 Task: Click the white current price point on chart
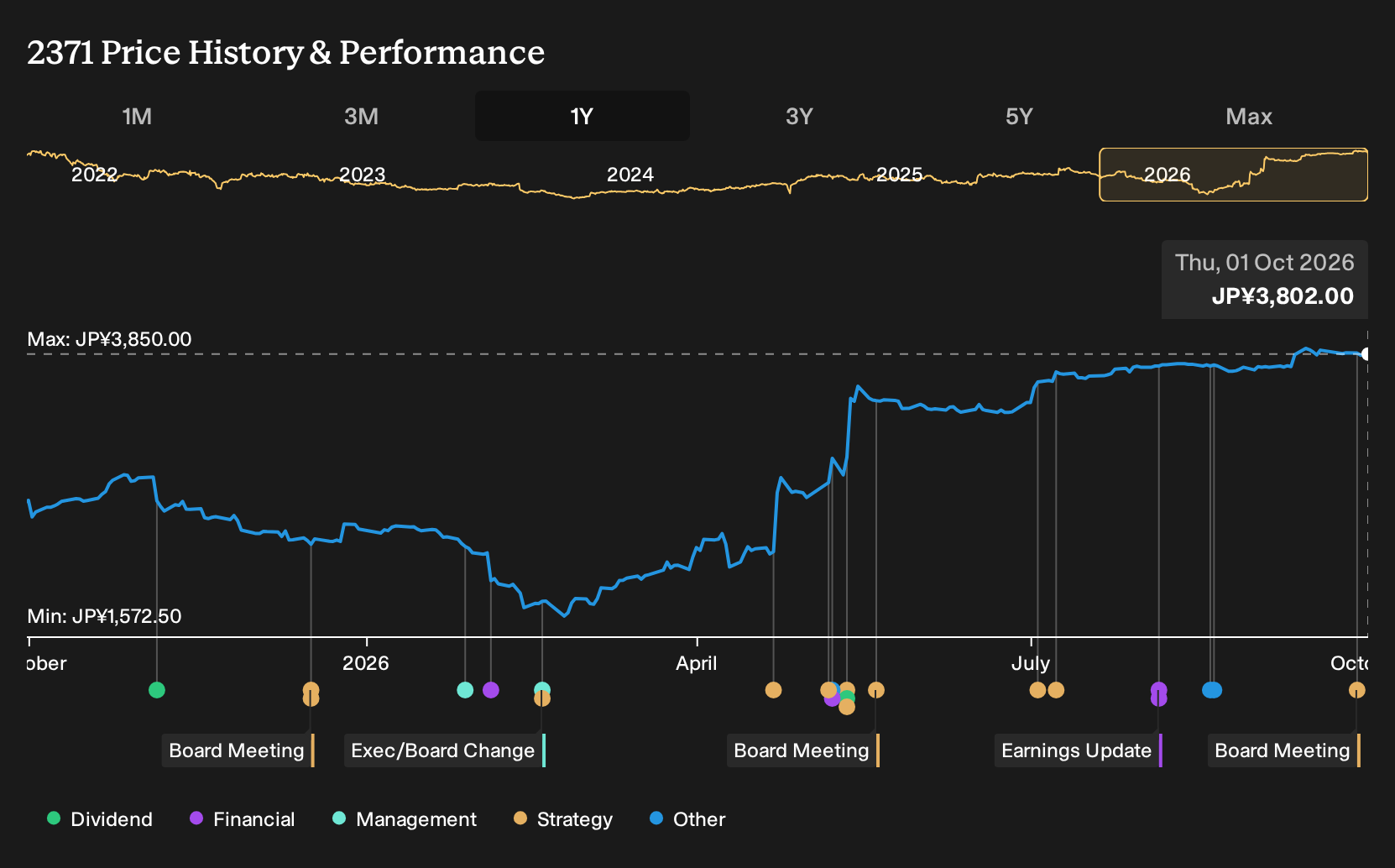pyautogui.click(x=1366, y=354)
